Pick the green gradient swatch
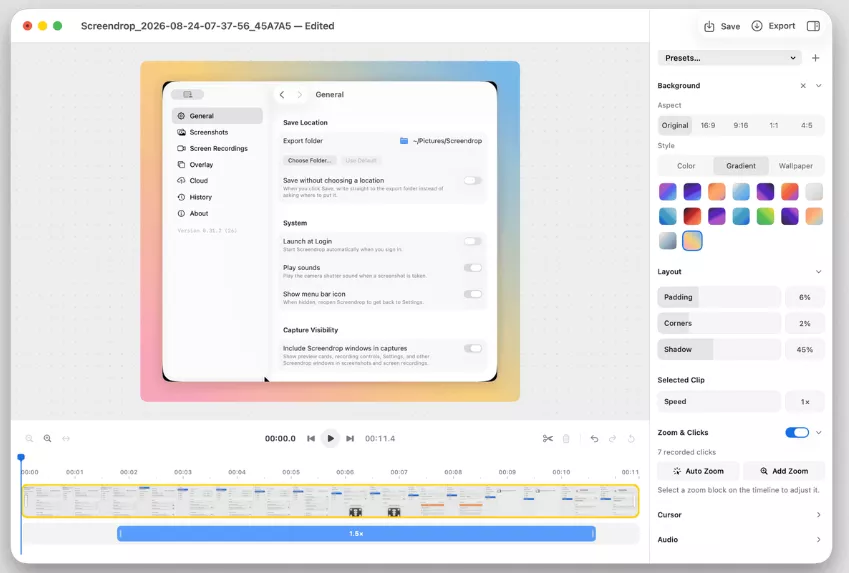 (765, 216)
